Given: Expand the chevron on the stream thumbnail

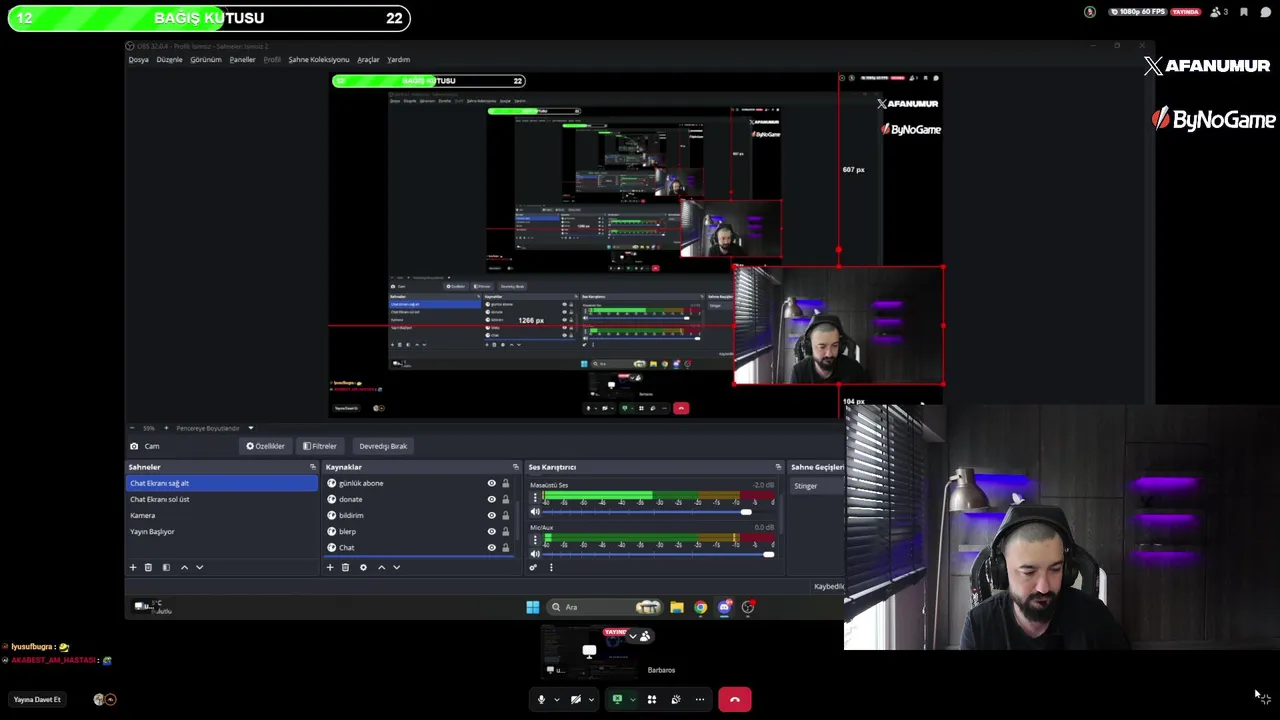Looking at the screenshot, I should click(632, 636).
